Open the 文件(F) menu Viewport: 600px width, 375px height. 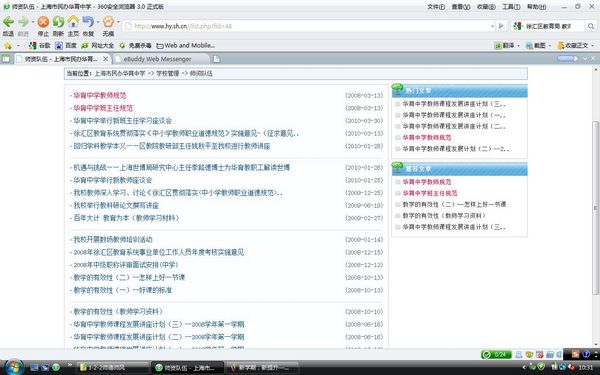(x=436, y=7)
